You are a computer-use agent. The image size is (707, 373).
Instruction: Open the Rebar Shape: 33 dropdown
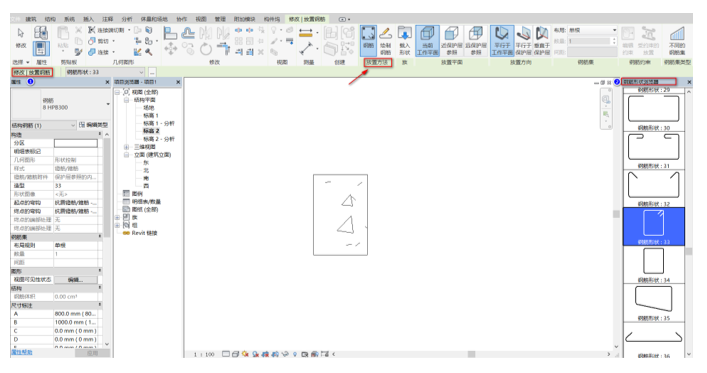(105, 72)
